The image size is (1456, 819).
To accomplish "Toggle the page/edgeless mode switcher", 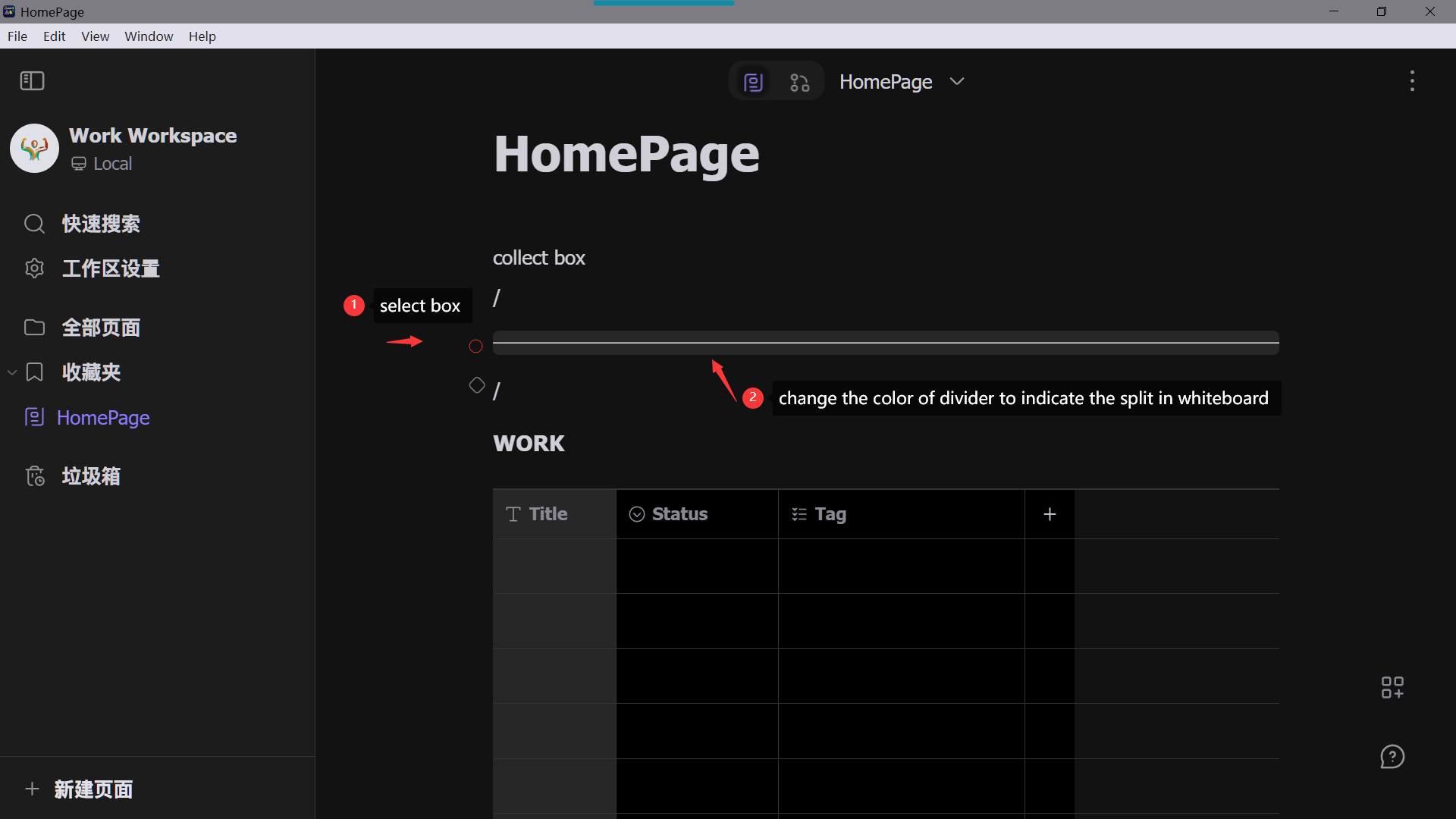I will (x=753, y=81).
